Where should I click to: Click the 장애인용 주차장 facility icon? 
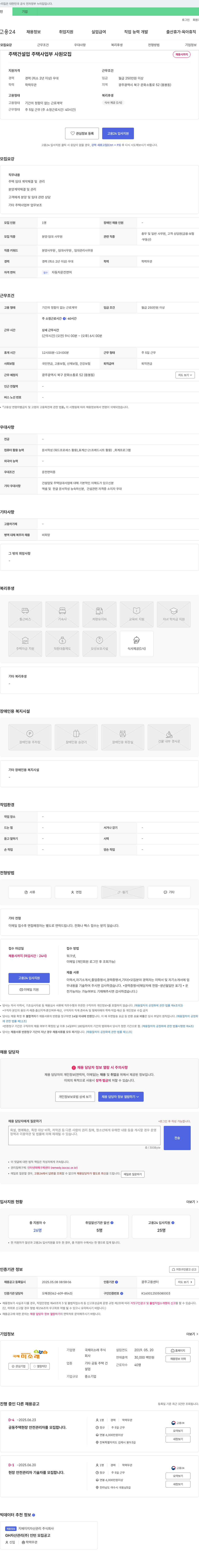[x=30, y=737]
